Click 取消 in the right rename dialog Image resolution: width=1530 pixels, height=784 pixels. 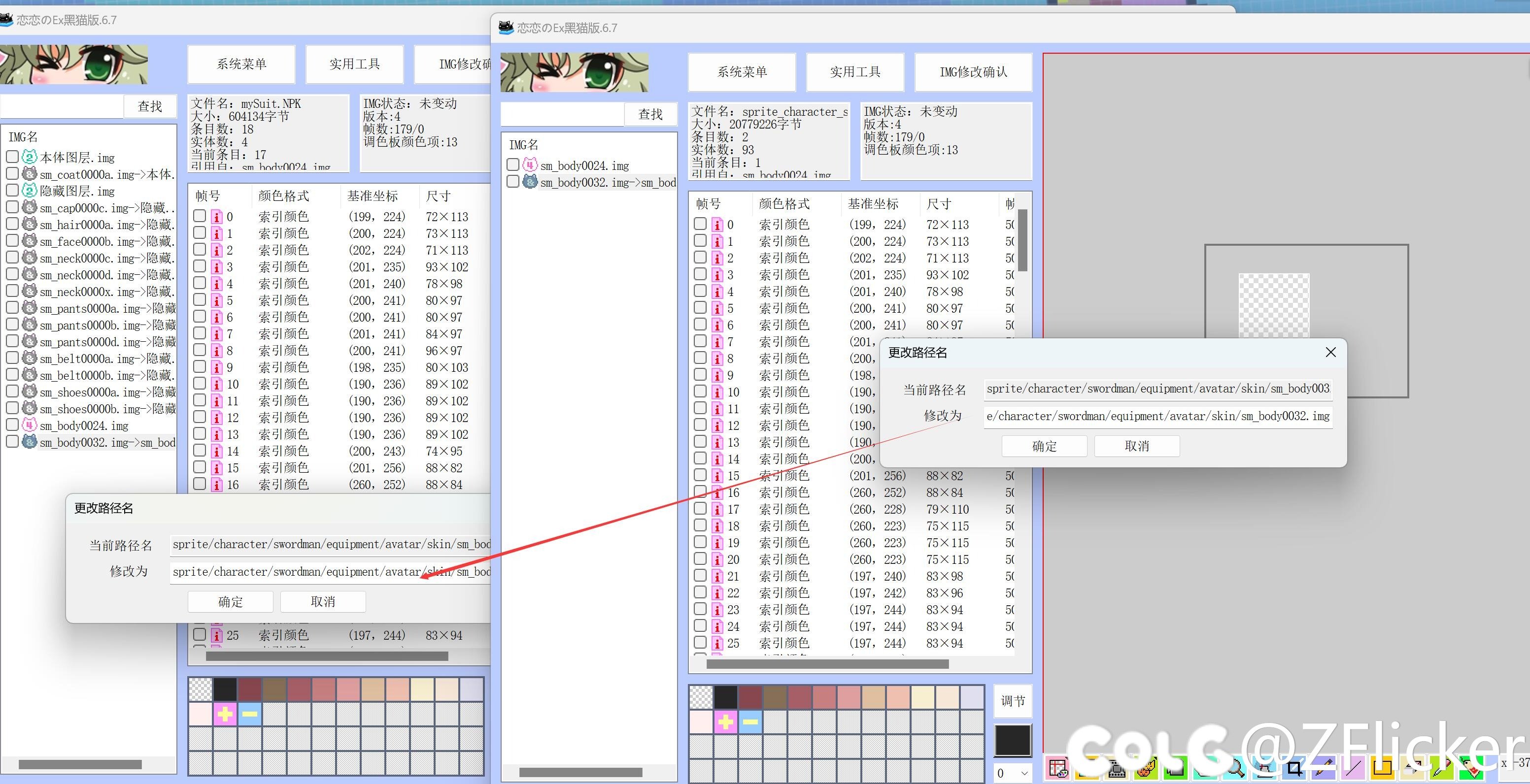[1137, 446]
